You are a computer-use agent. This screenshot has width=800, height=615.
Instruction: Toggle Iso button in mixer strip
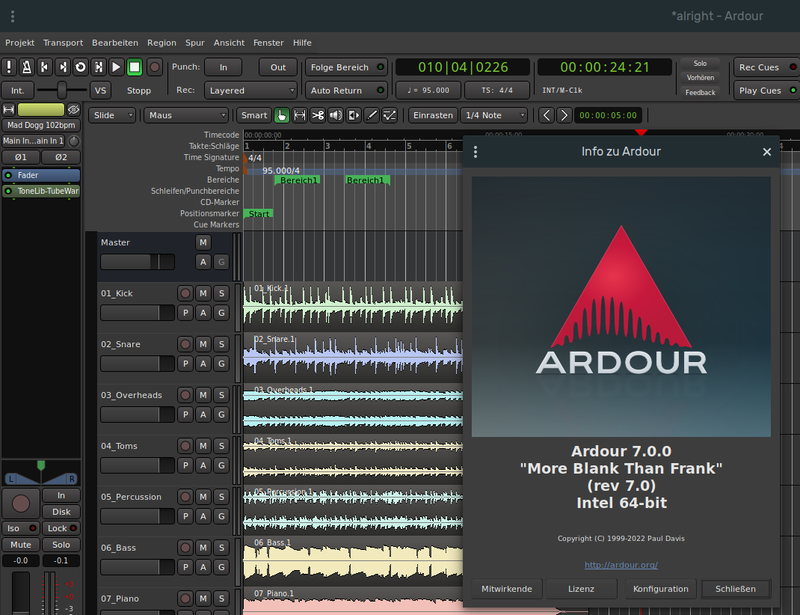(x=20, y=528)
